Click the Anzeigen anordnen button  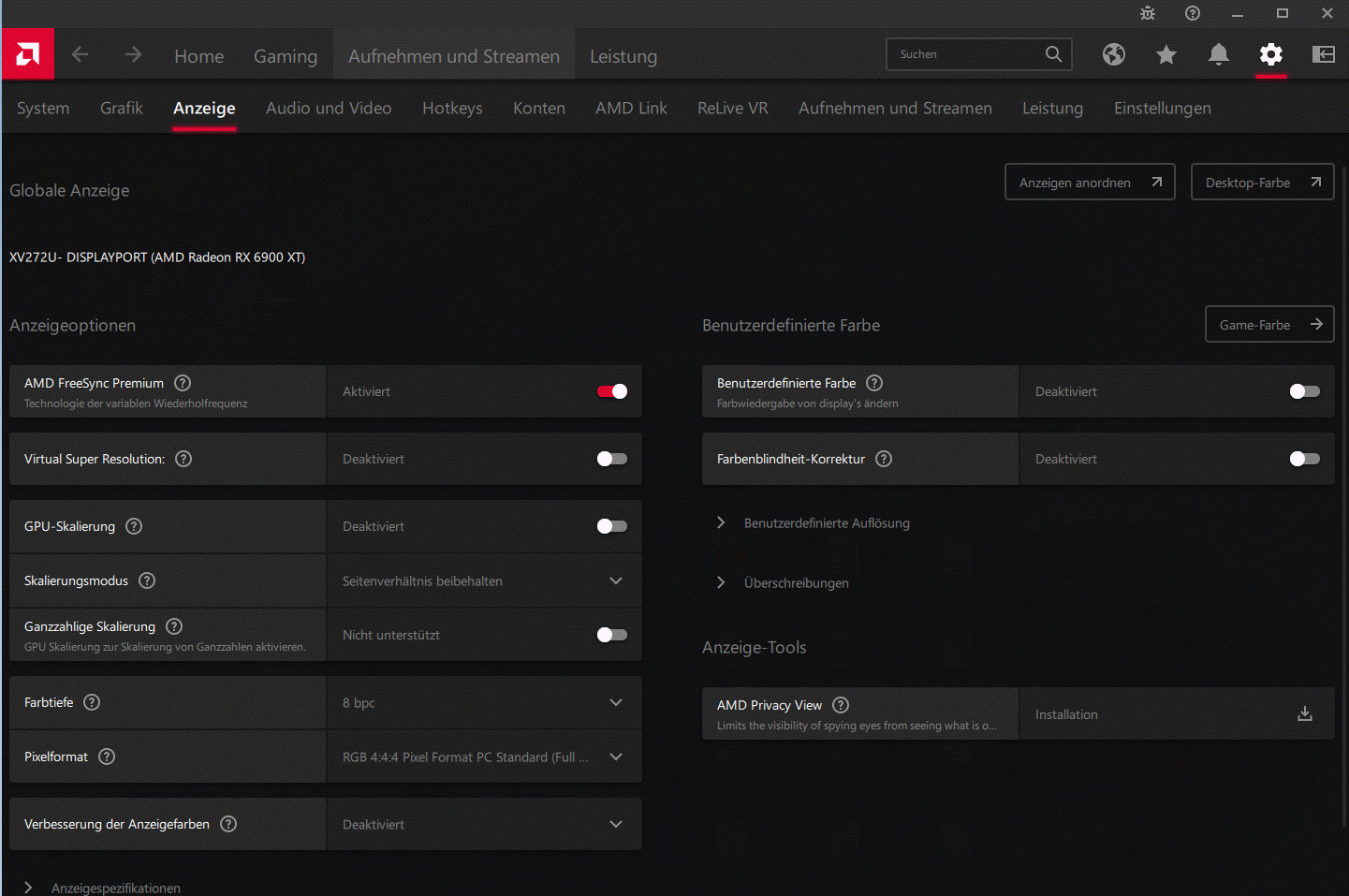(1090, 183)
